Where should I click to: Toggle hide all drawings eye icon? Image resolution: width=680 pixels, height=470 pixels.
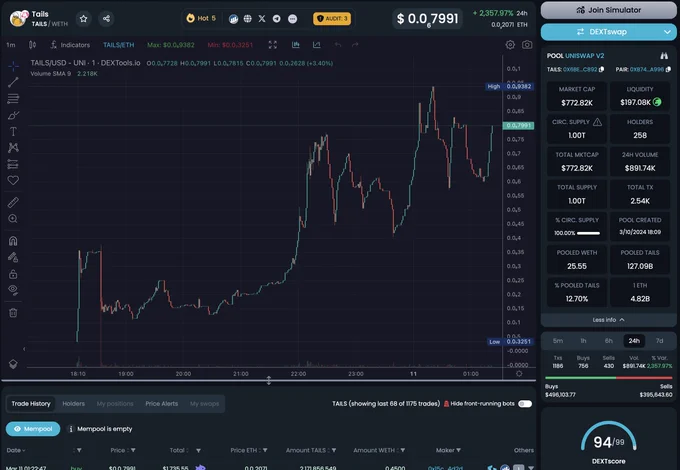point(13,290)
